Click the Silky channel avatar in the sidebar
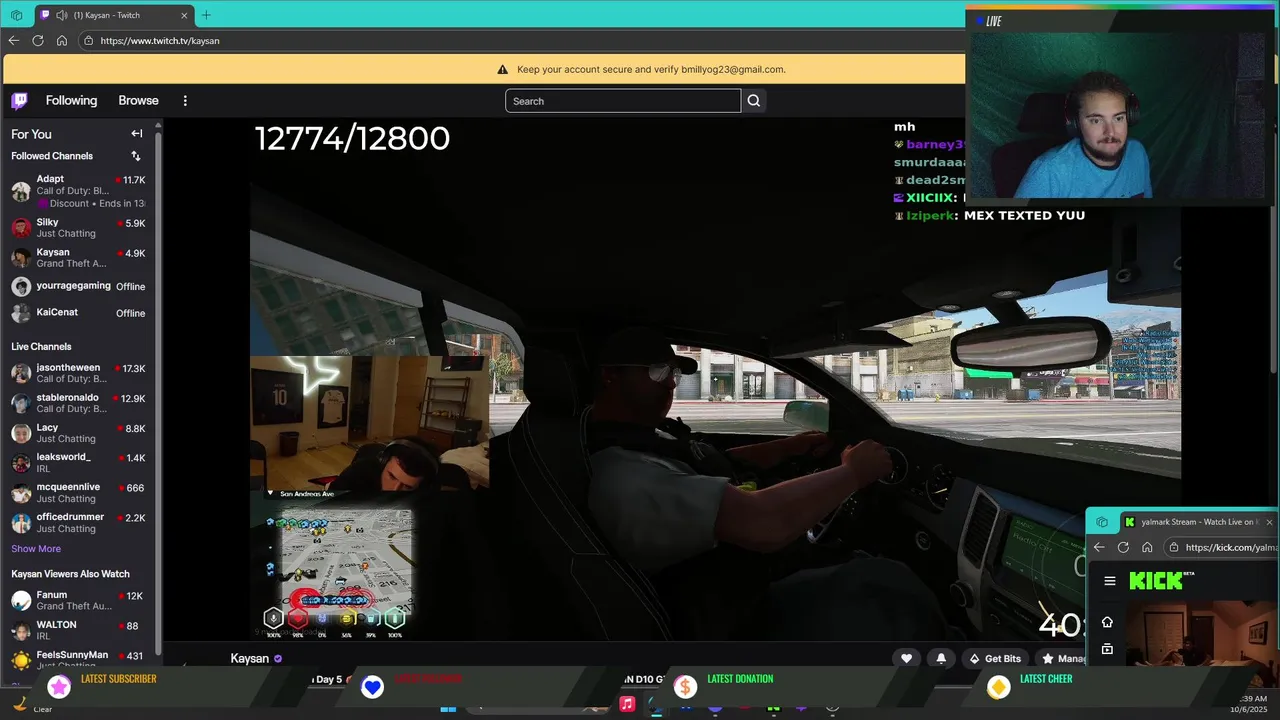The image size is (1280, 720). coord(21,227)
